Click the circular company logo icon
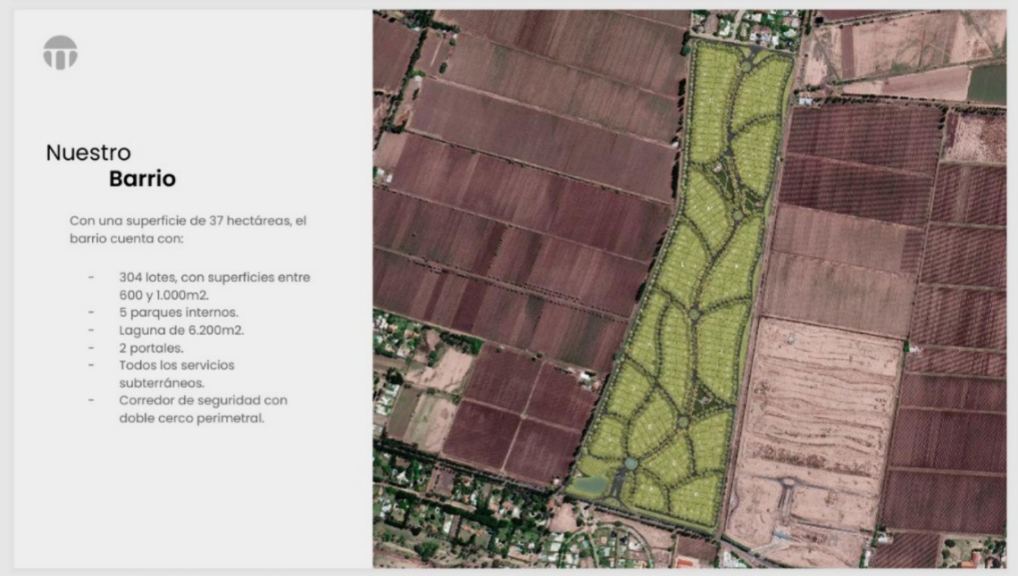This screenshot has height=576, width=1018. tap(60, 53)
